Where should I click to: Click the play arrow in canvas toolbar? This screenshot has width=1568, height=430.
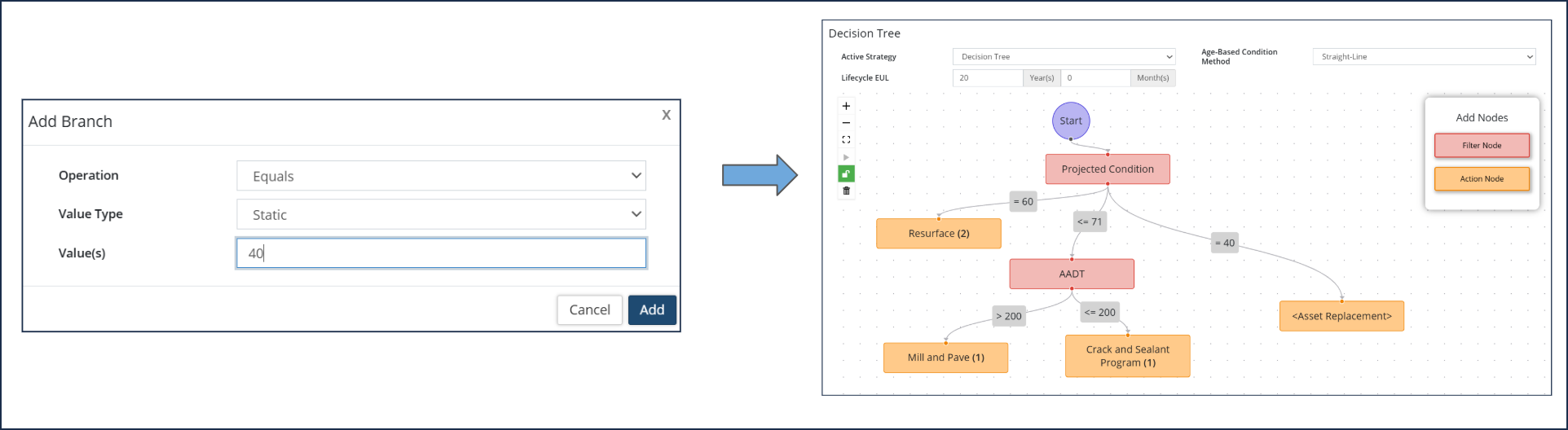(x=846, y=157)
